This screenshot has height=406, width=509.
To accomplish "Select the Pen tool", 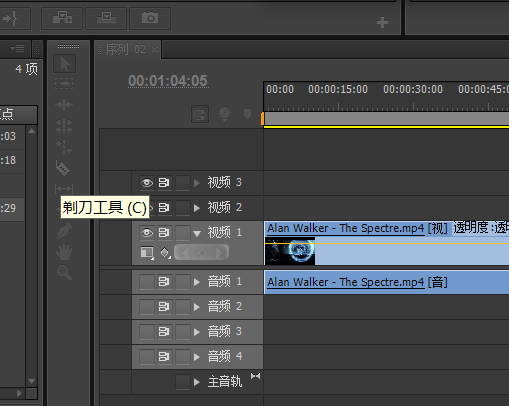I will click(x=64, y=230).
